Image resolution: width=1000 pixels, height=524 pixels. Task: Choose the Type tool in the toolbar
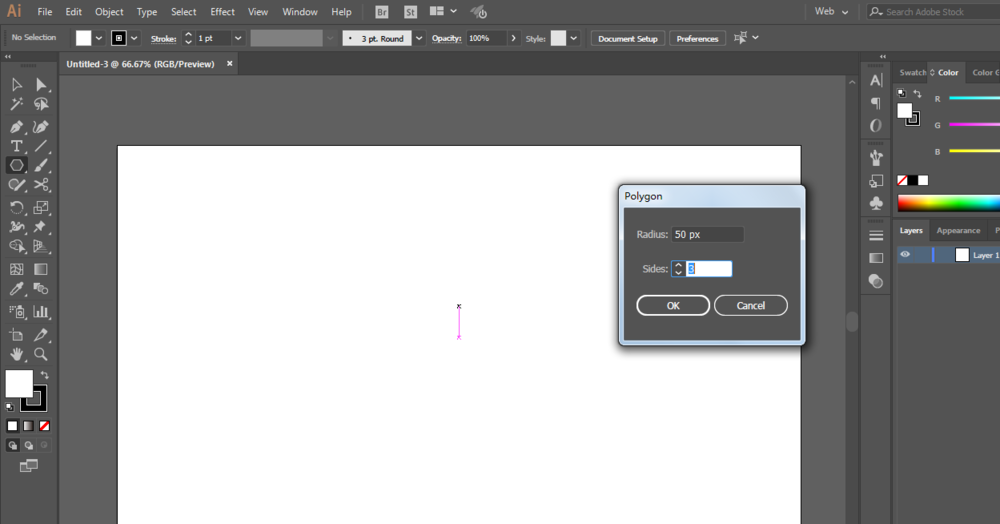tap(17, 146)
